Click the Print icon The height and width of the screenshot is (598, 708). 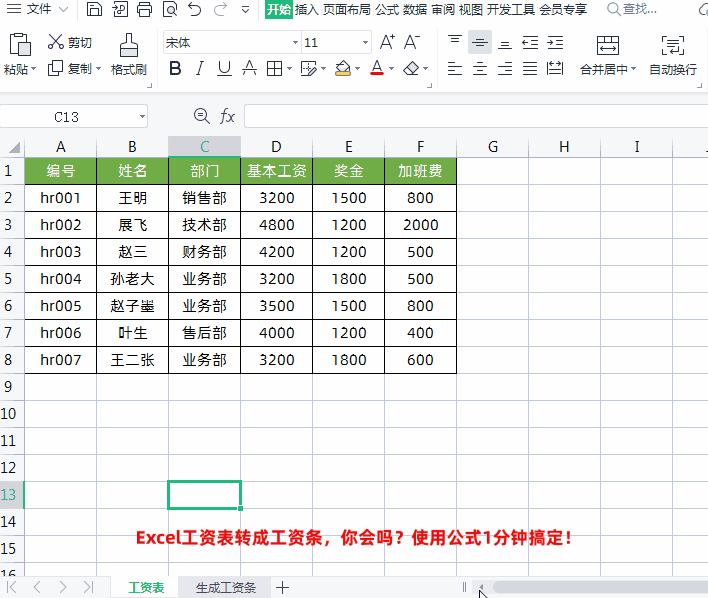pos(144,9)
